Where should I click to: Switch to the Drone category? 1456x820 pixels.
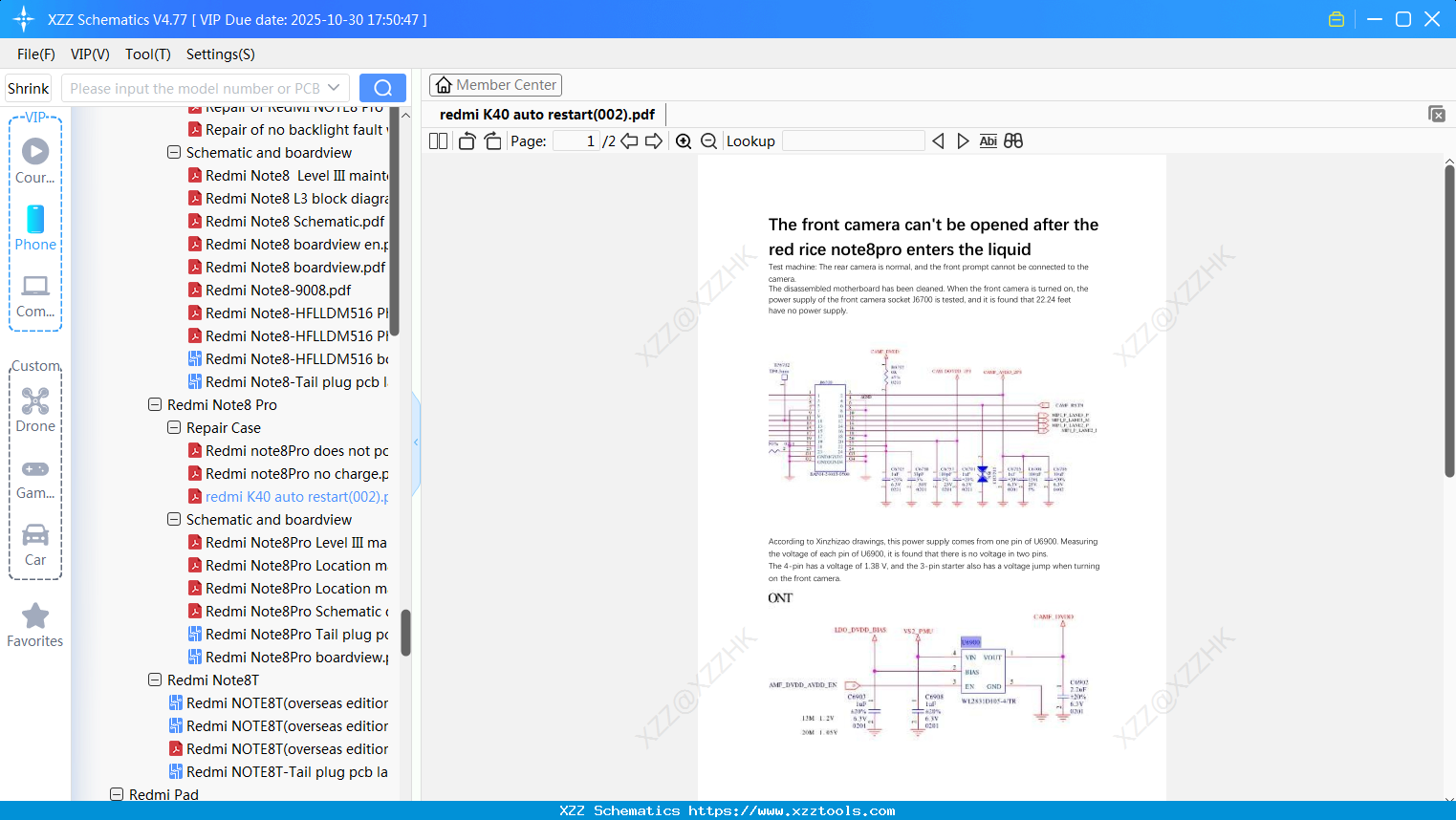click(x=35, y=410)
